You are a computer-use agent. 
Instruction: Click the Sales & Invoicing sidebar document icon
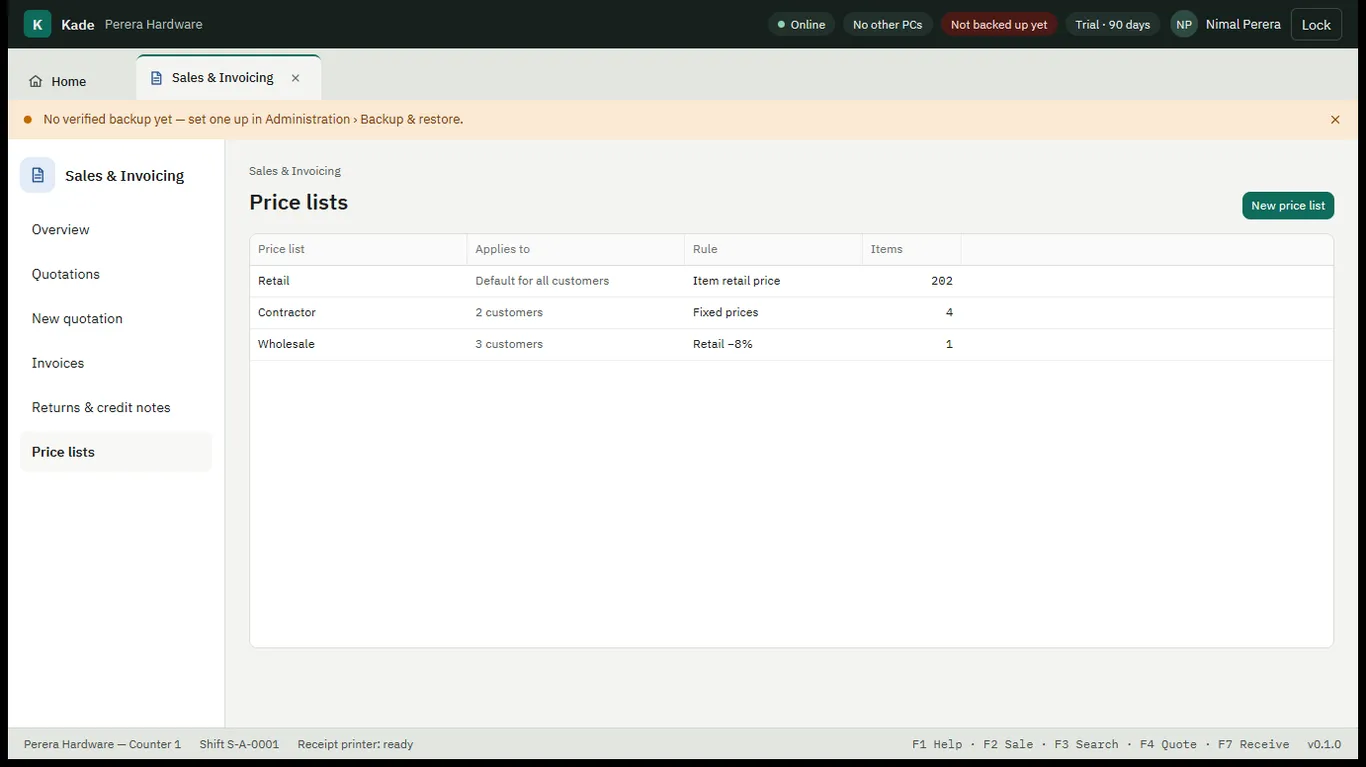[38, 175]
